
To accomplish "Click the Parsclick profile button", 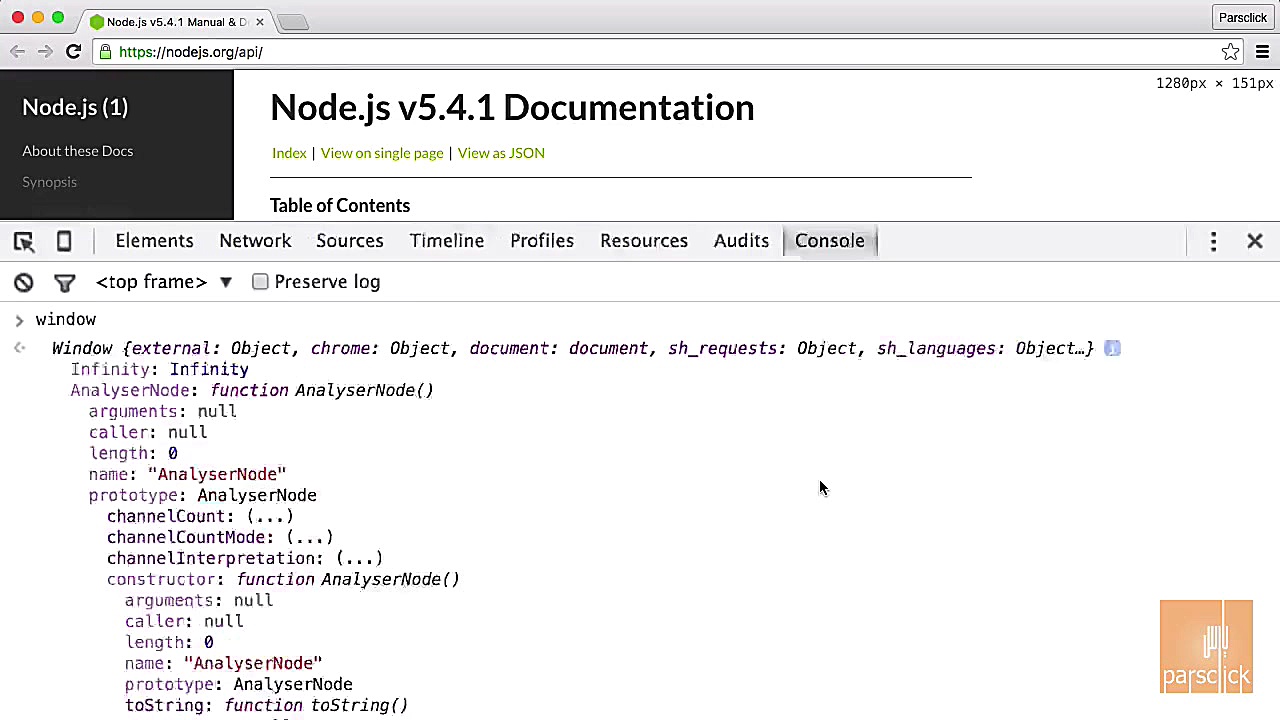I will pos(1242,17).
